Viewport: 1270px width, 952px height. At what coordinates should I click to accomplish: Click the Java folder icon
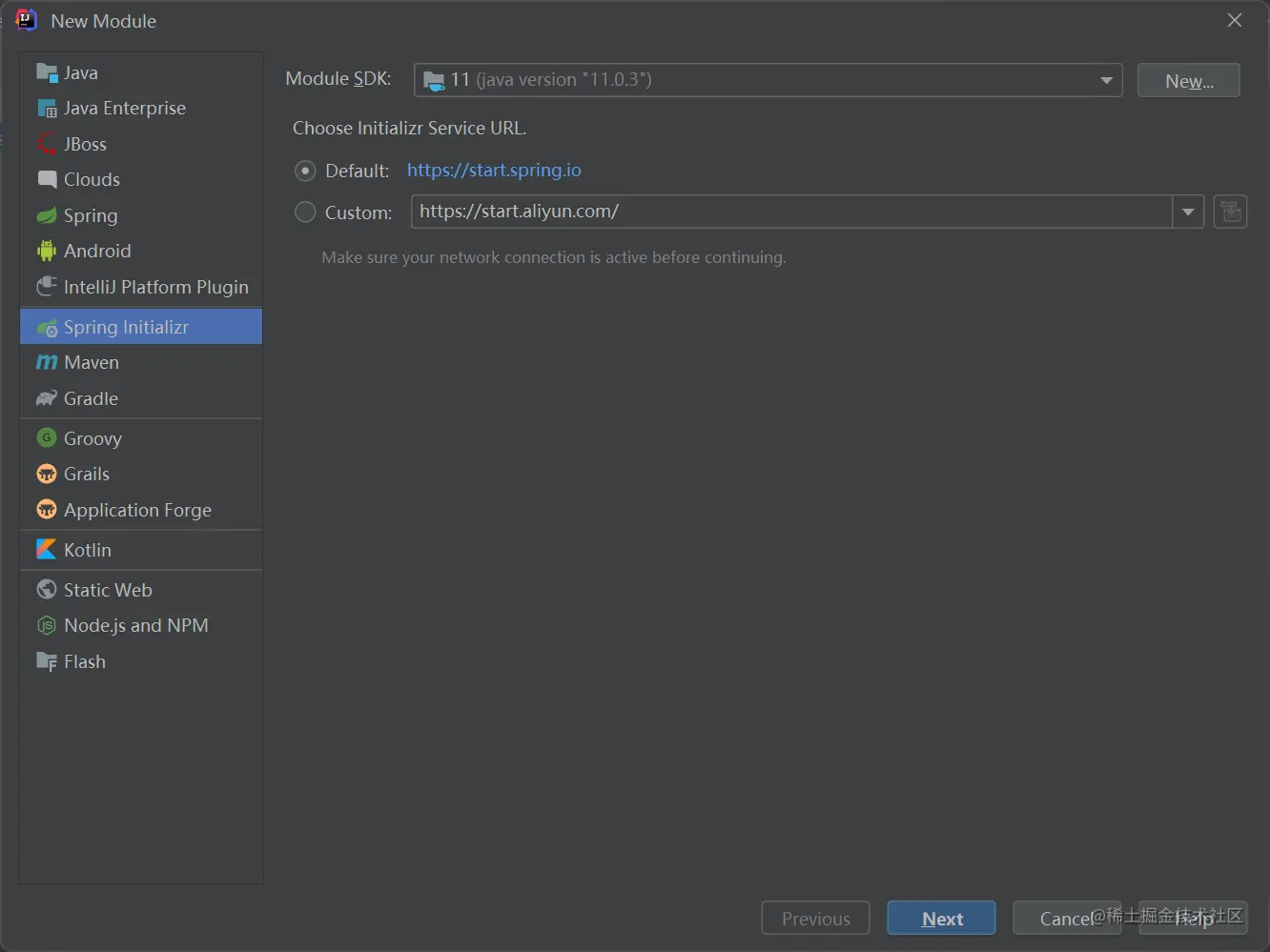point(47,72)
